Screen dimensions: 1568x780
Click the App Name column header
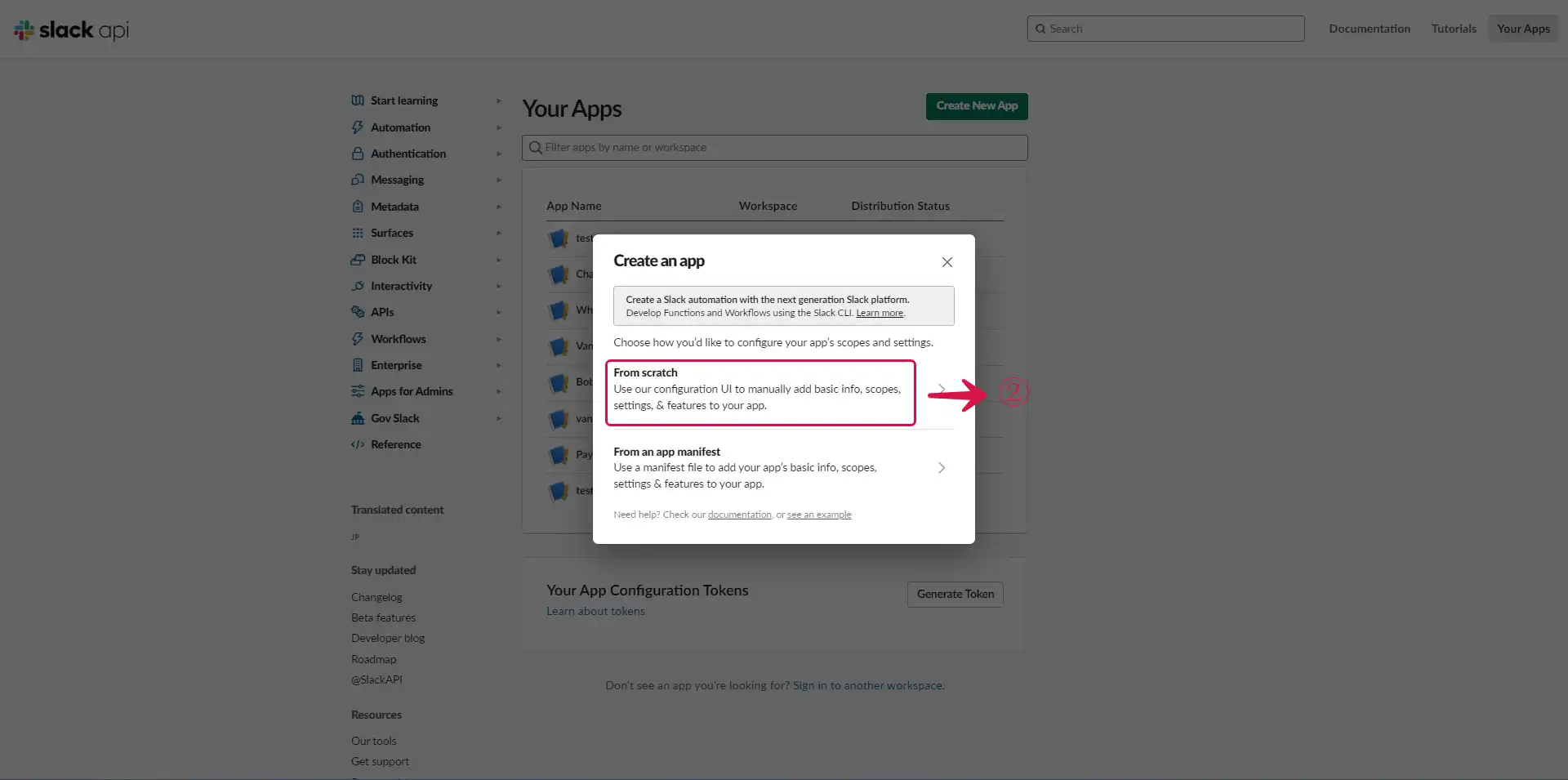click(573, 206)
